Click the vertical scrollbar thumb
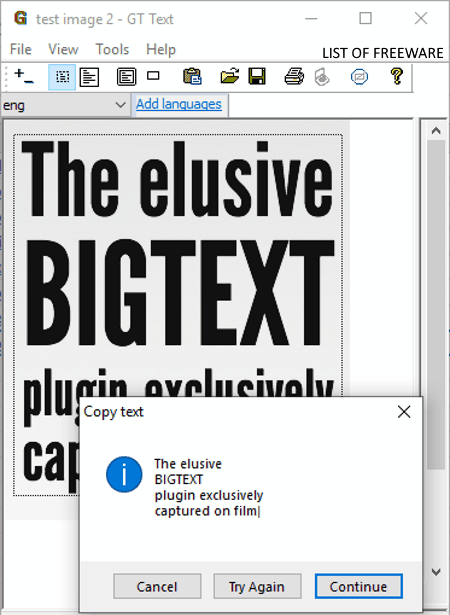This screenshot has width=450, height=615. coord(436,304)
